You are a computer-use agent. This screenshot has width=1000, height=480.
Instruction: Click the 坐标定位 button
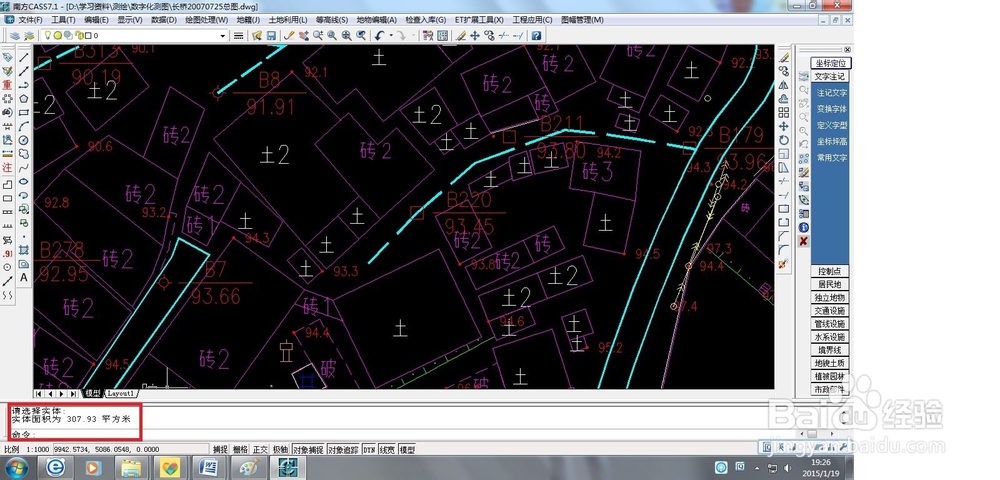pyautogui.click(x=831, y=63)
